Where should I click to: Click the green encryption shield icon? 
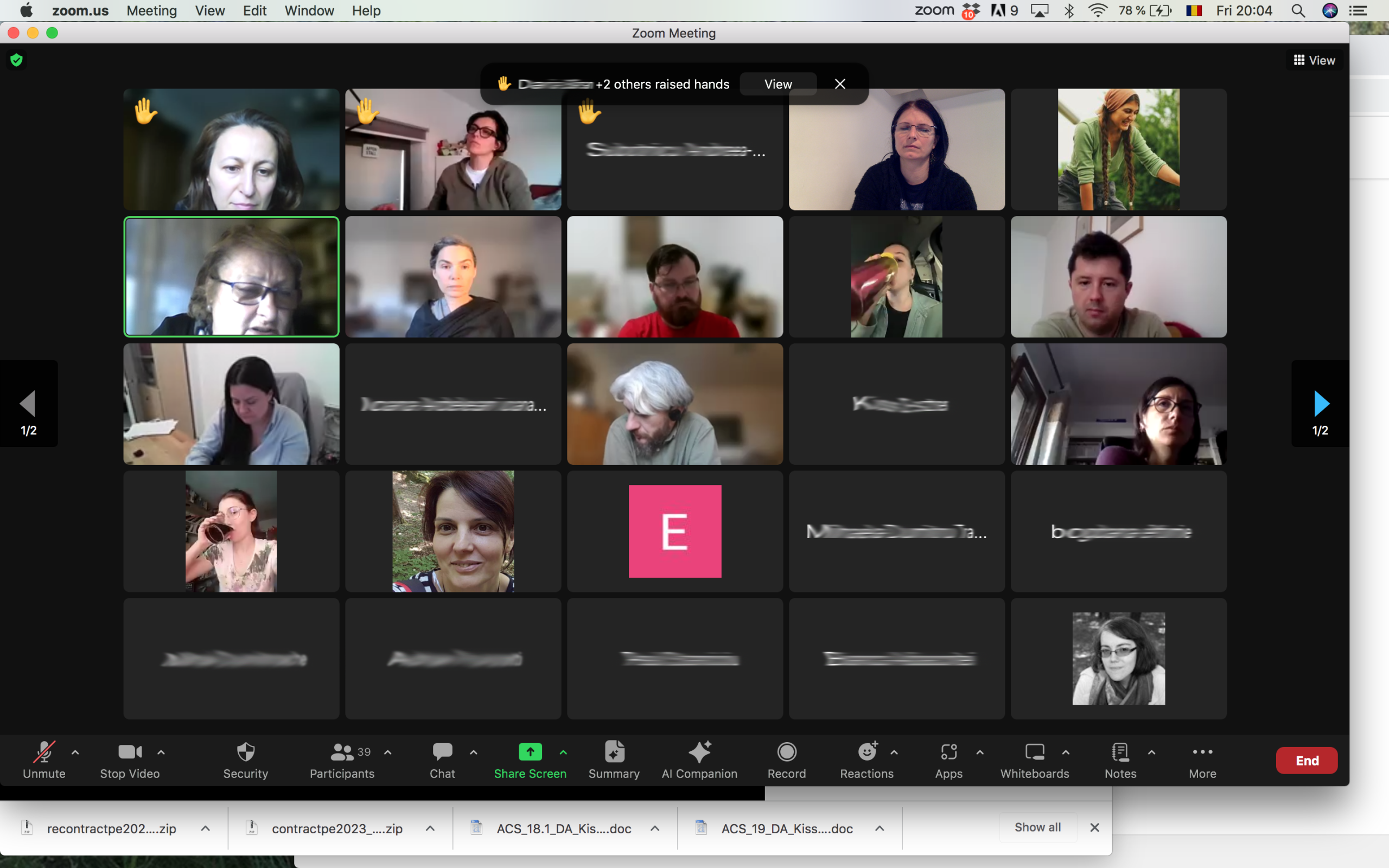click(x=17, y=60)
